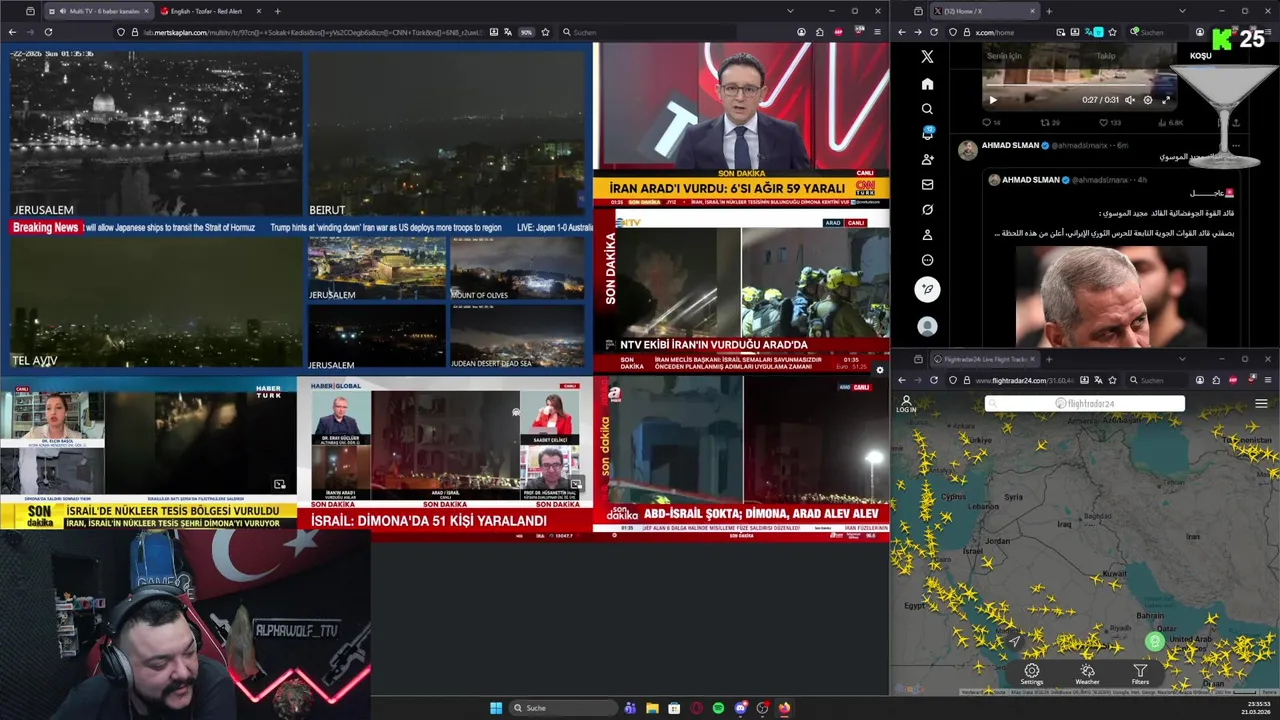Click the taskbar 'Suche' search box
Image resolution: width=1280 pixels, height=720 pixels.
click(562, 708)
